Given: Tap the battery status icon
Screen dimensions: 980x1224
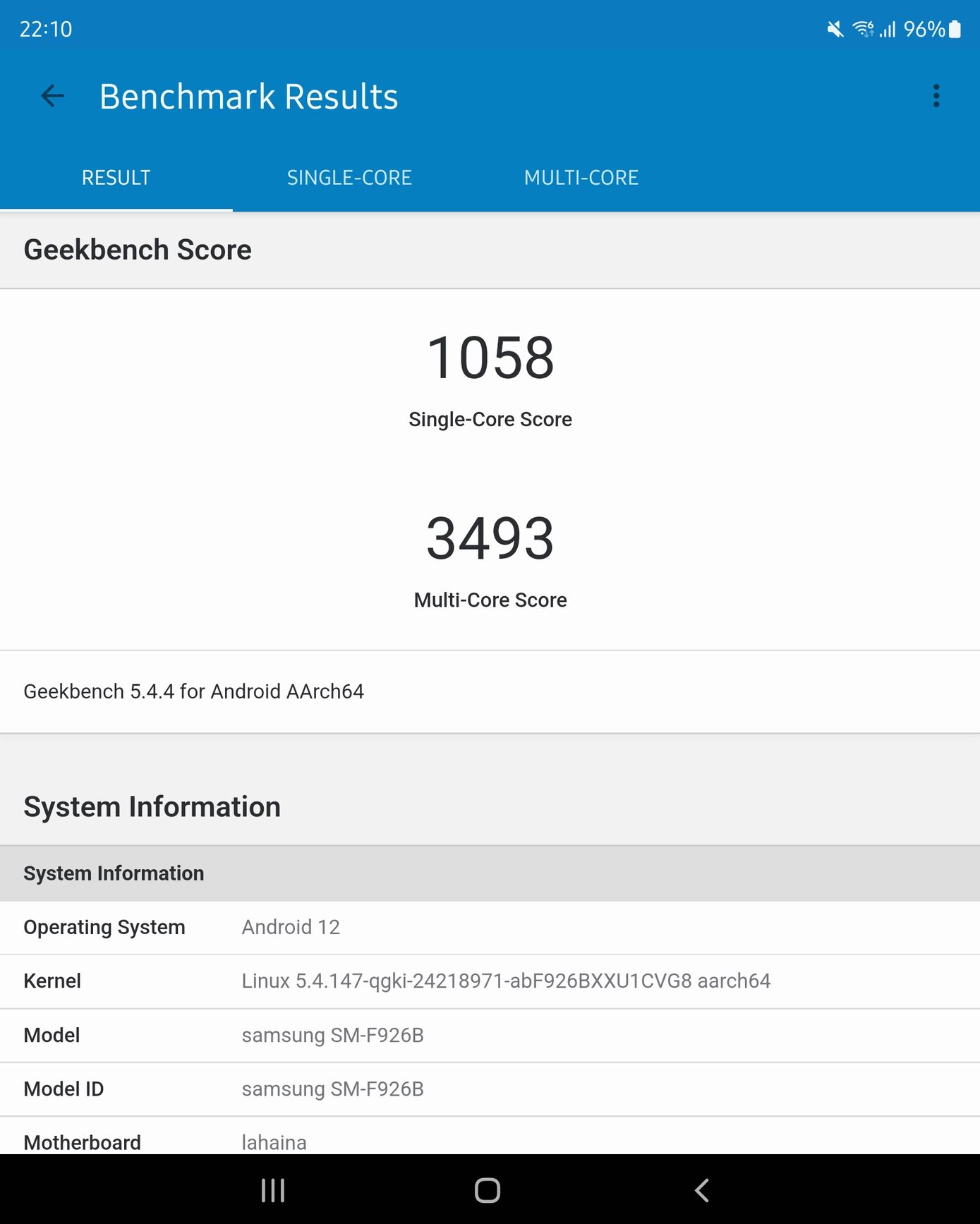Looking at the screenshot, I should 955,29.
